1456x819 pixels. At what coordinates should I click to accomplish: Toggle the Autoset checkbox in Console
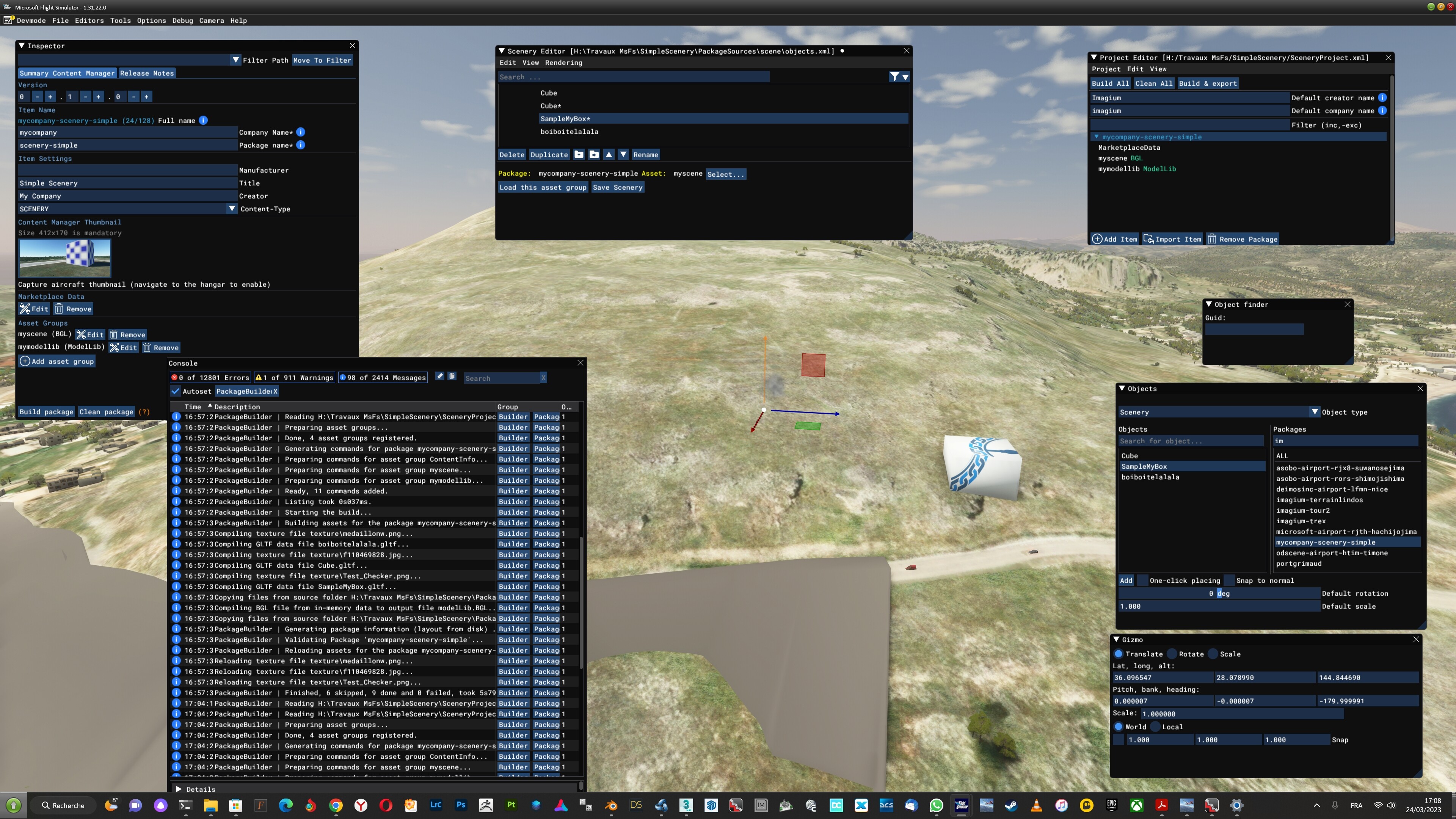pyautogui.click(x=176, y=391)
